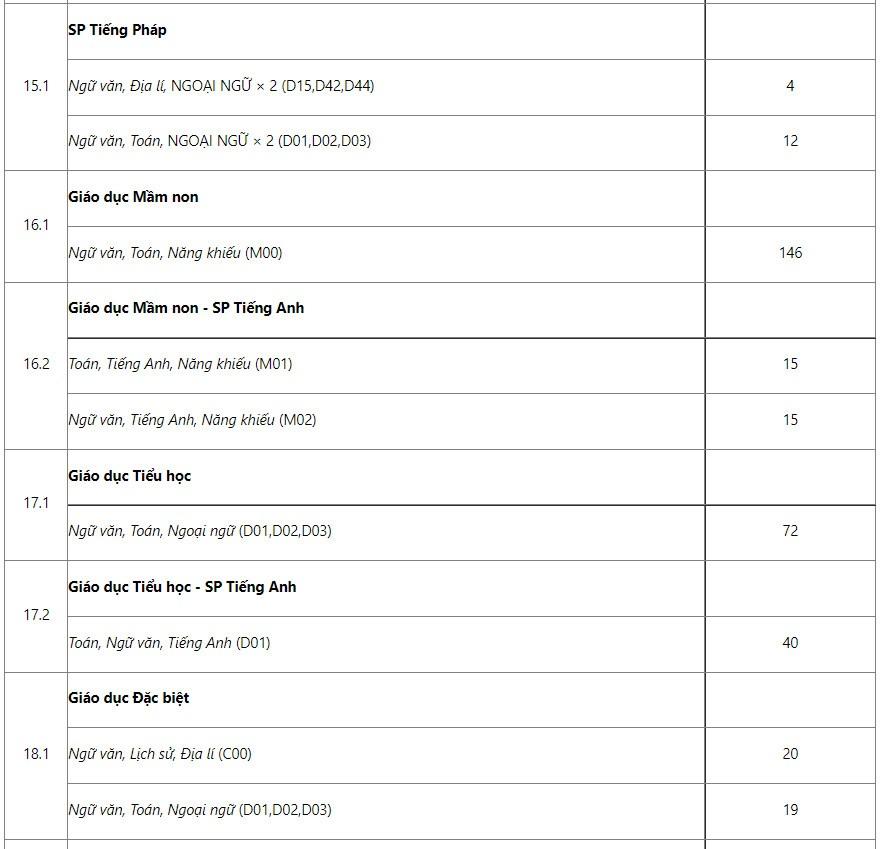This screenshot has width=885, height=849.
Task: Click the quota value 72
Action: [x=790, y=531]
